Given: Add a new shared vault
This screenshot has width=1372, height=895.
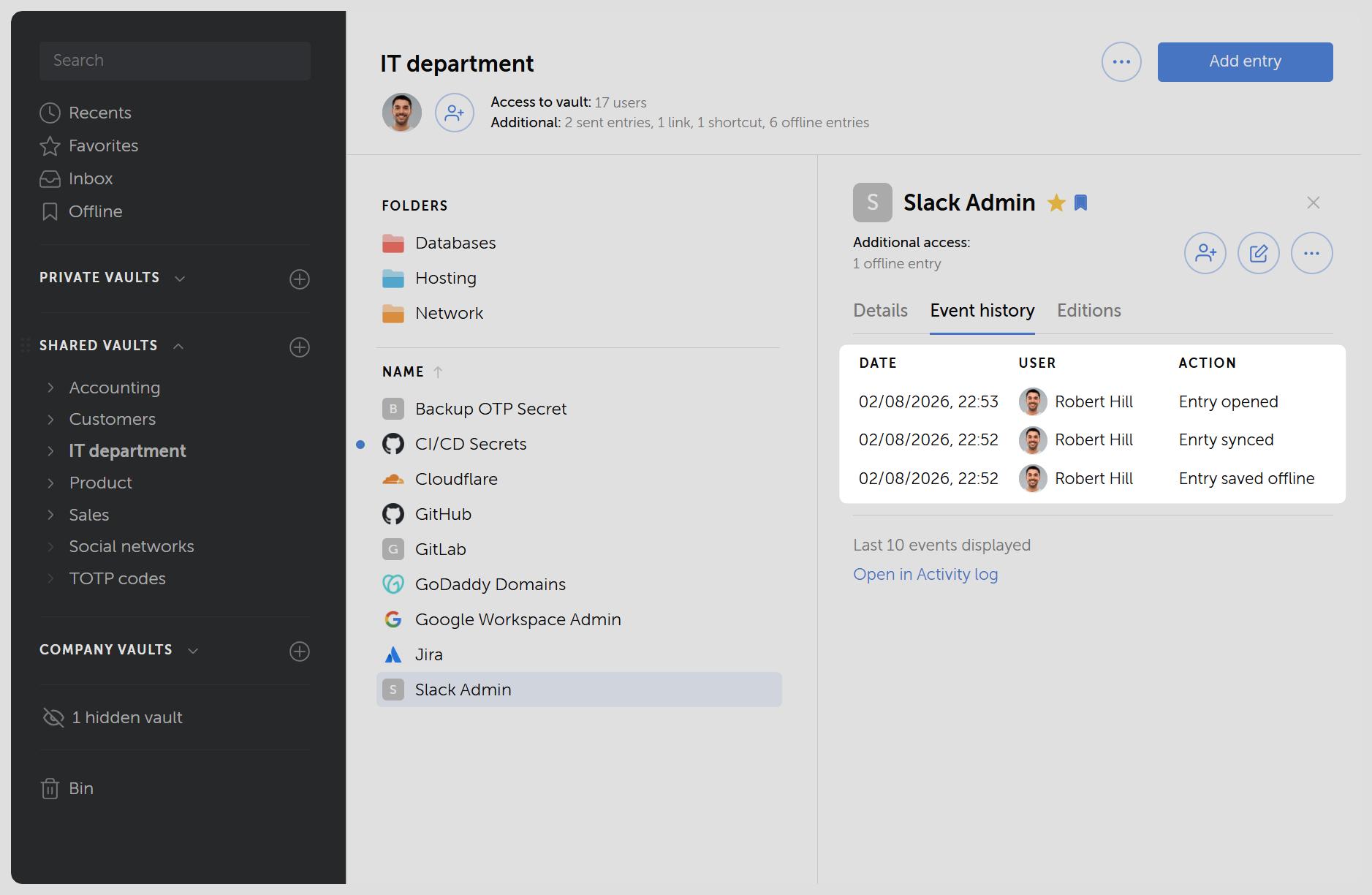Looking at the screenshot, I should pos(300,347).
